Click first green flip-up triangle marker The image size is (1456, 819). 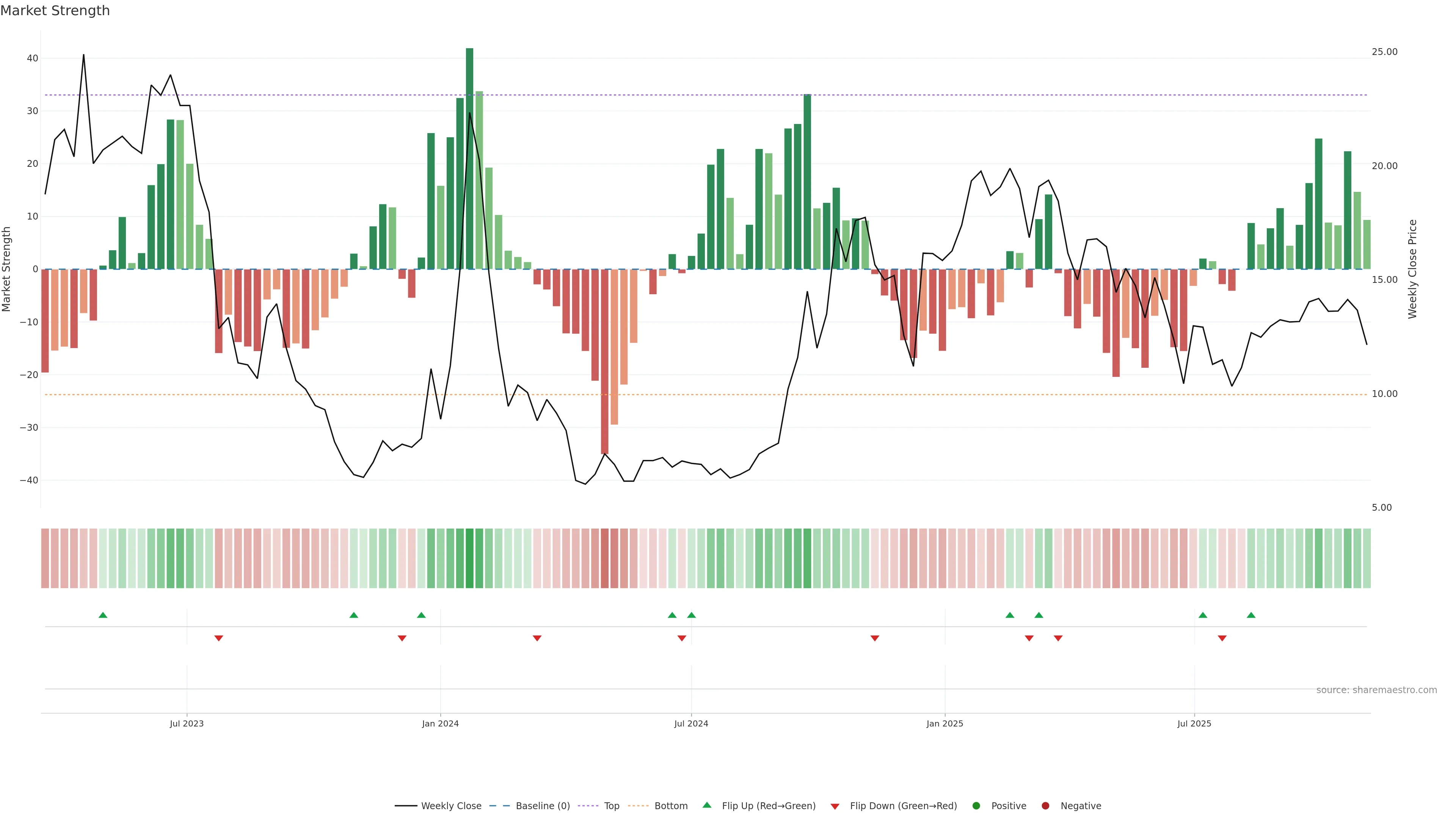[103, 615]
